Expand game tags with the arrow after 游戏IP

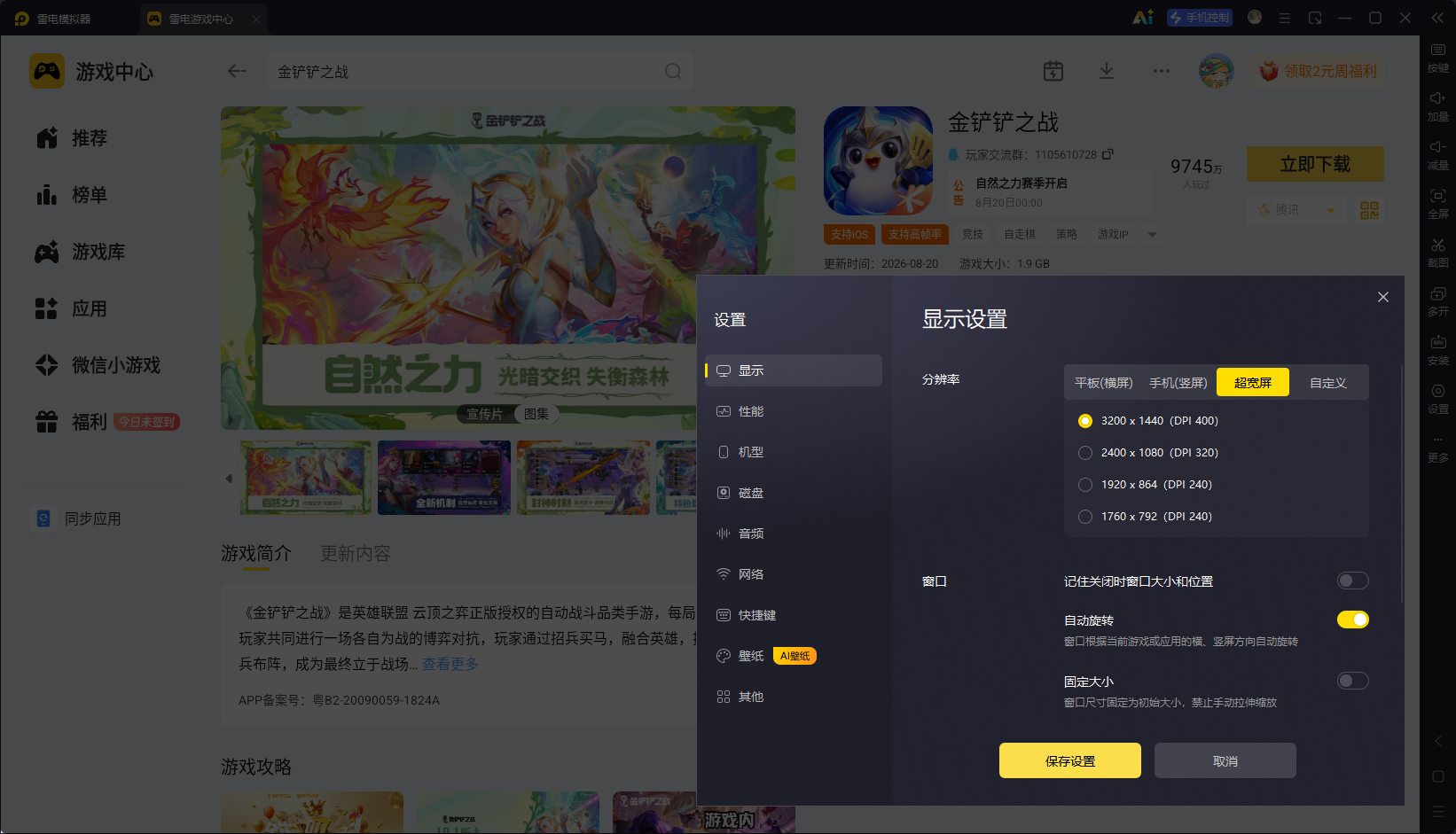(1152, 235)
